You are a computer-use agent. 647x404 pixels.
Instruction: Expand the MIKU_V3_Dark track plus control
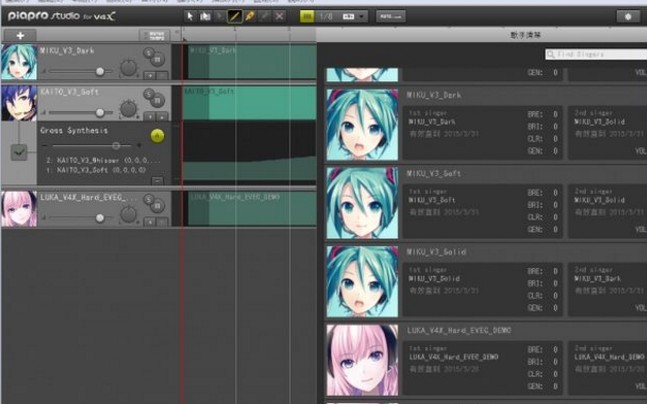coord(149,75)
